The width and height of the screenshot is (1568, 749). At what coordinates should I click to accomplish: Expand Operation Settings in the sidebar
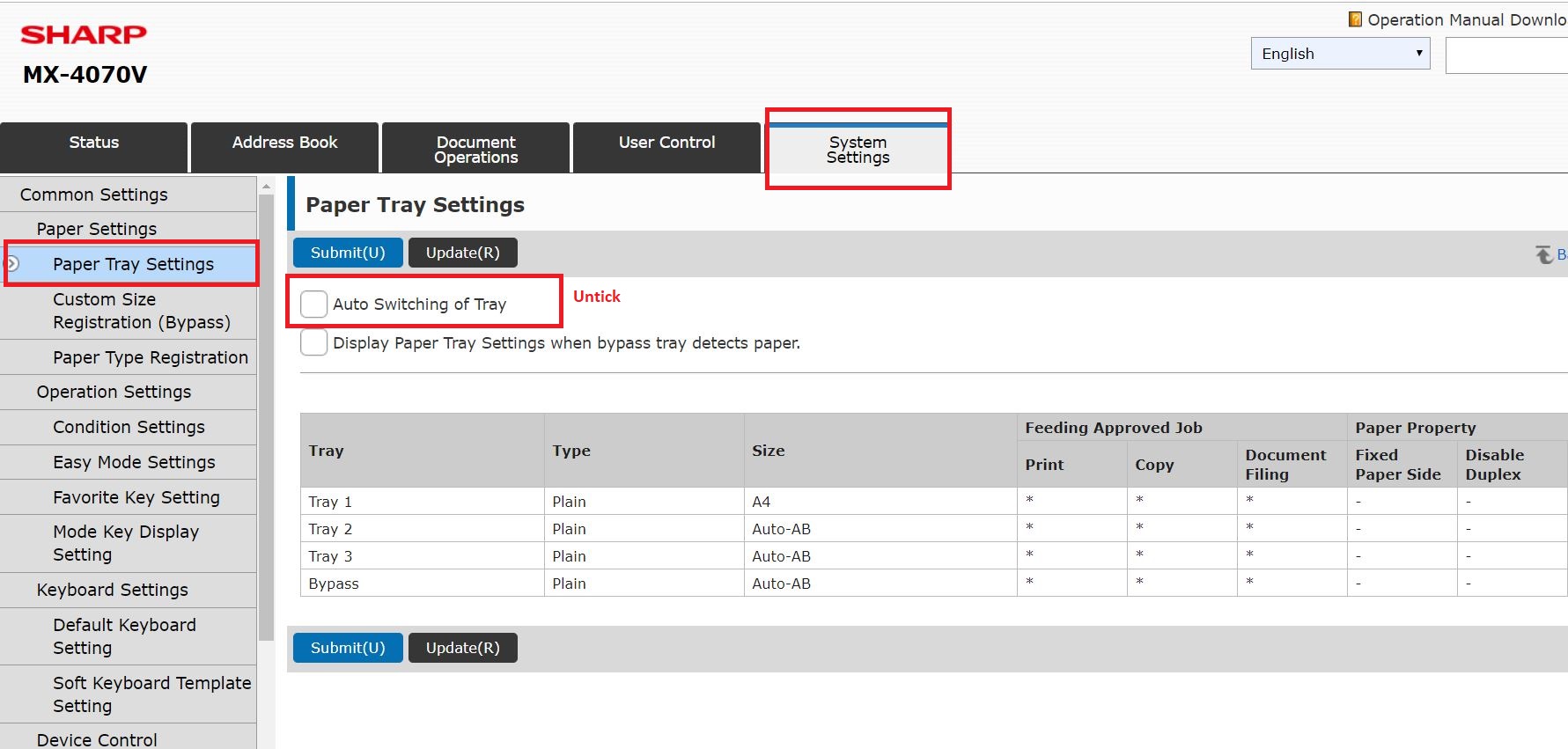click(114, 392)
